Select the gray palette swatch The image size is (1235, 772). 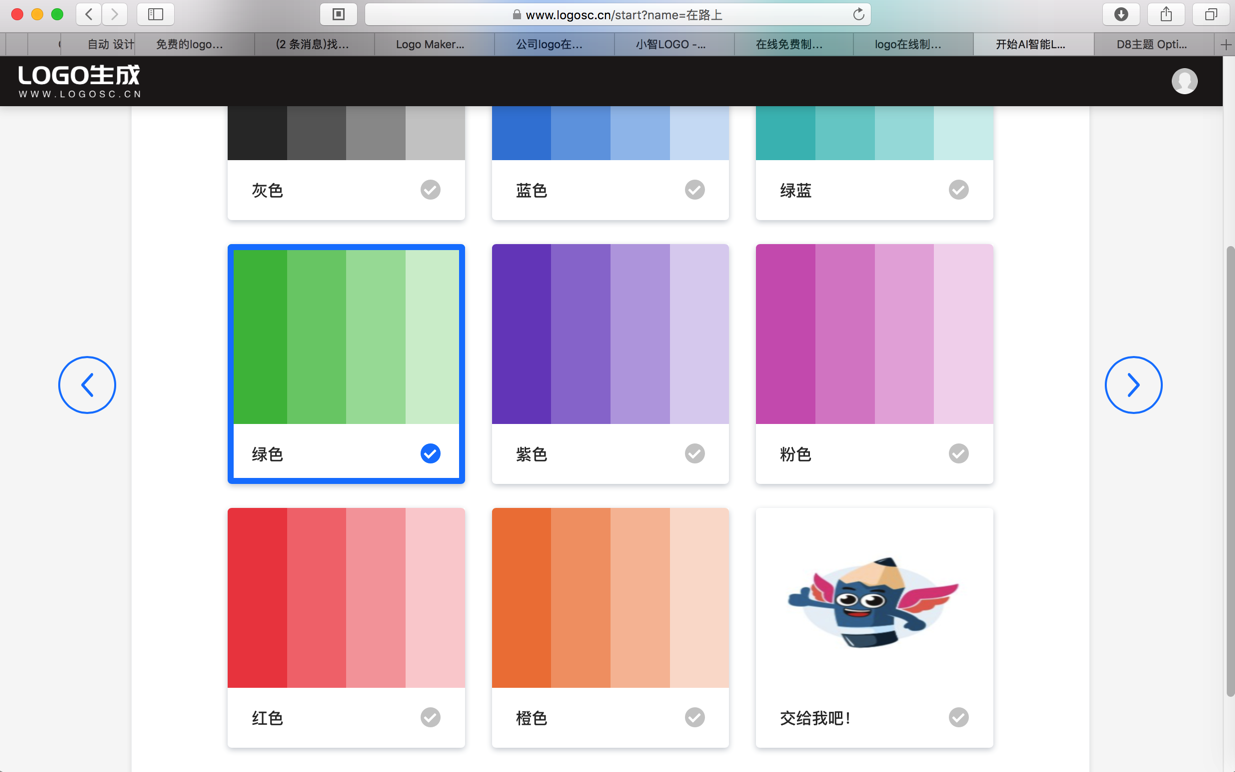pyautogui.click(x=346, y=133)
